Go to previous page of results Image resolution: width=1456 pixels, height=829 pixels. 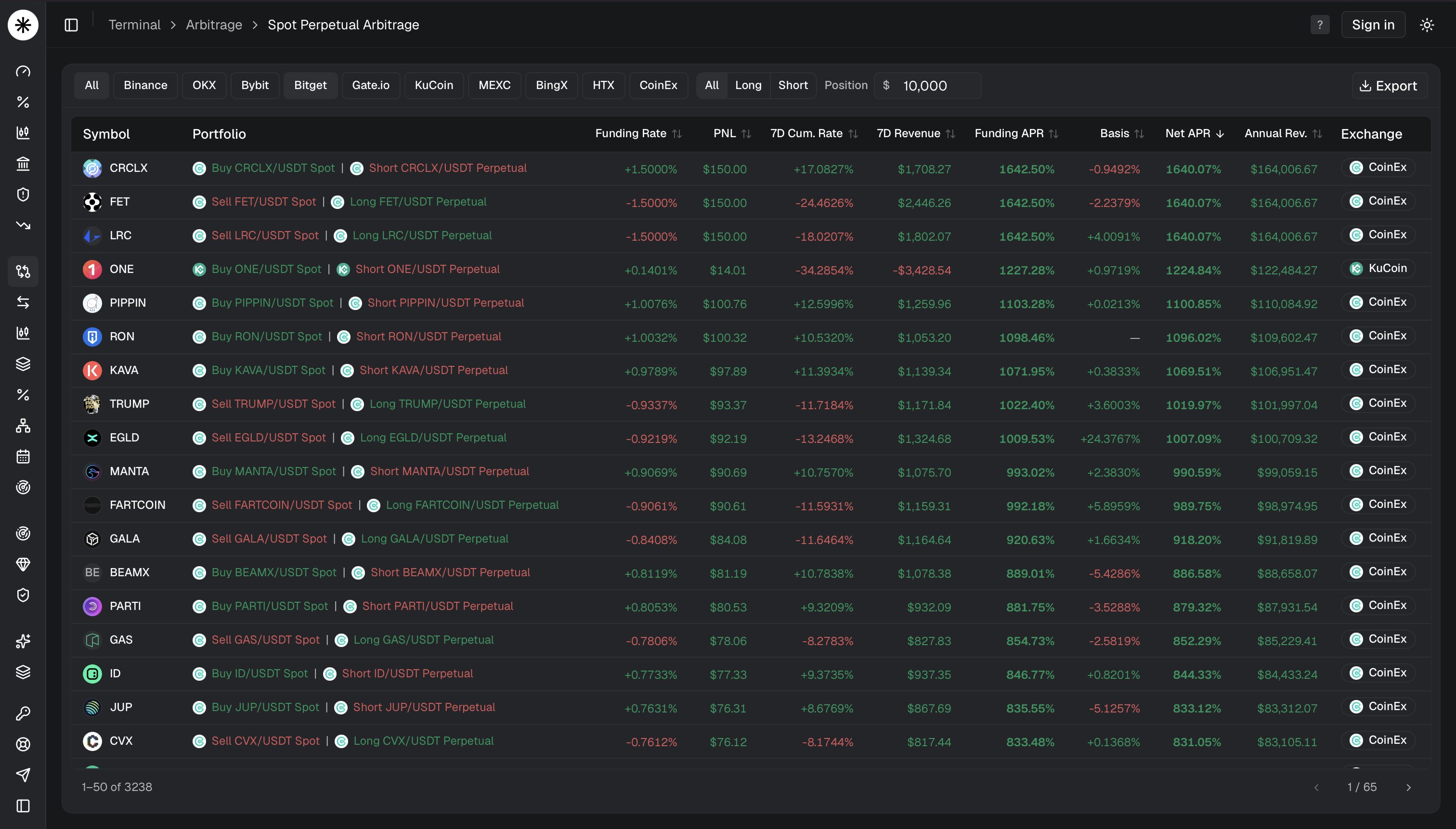(1316, 788)
